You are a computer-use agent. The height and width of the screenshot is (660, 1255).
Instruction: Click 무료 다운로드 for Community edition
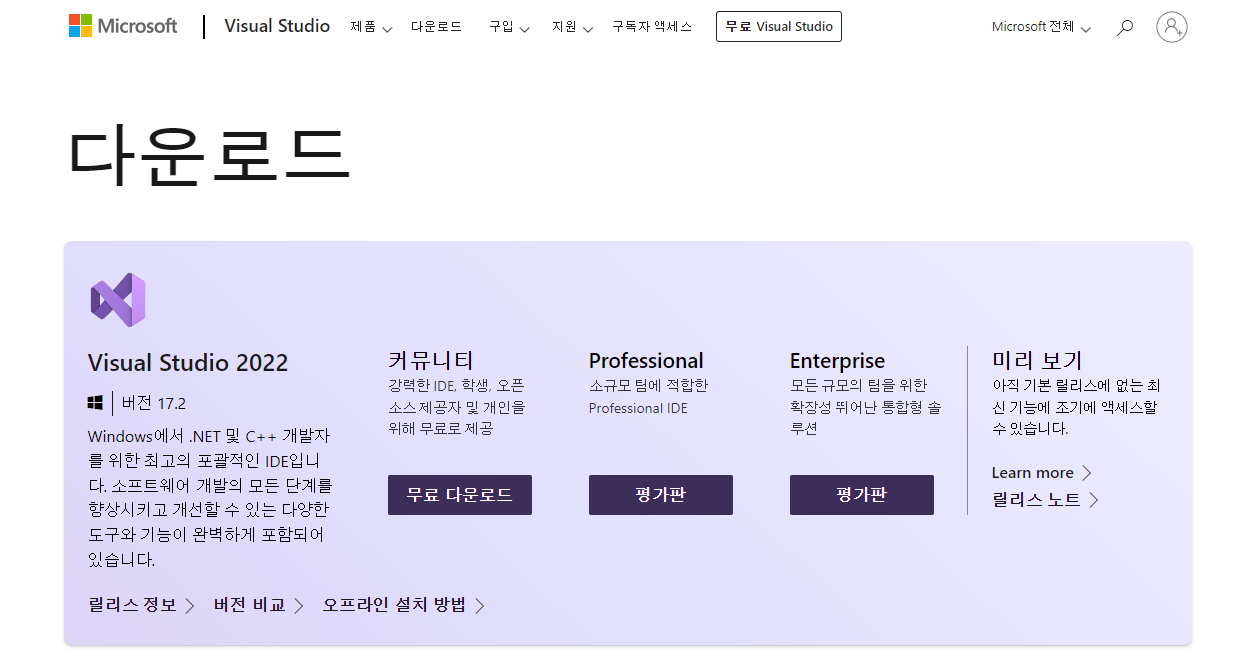[460, 495]
